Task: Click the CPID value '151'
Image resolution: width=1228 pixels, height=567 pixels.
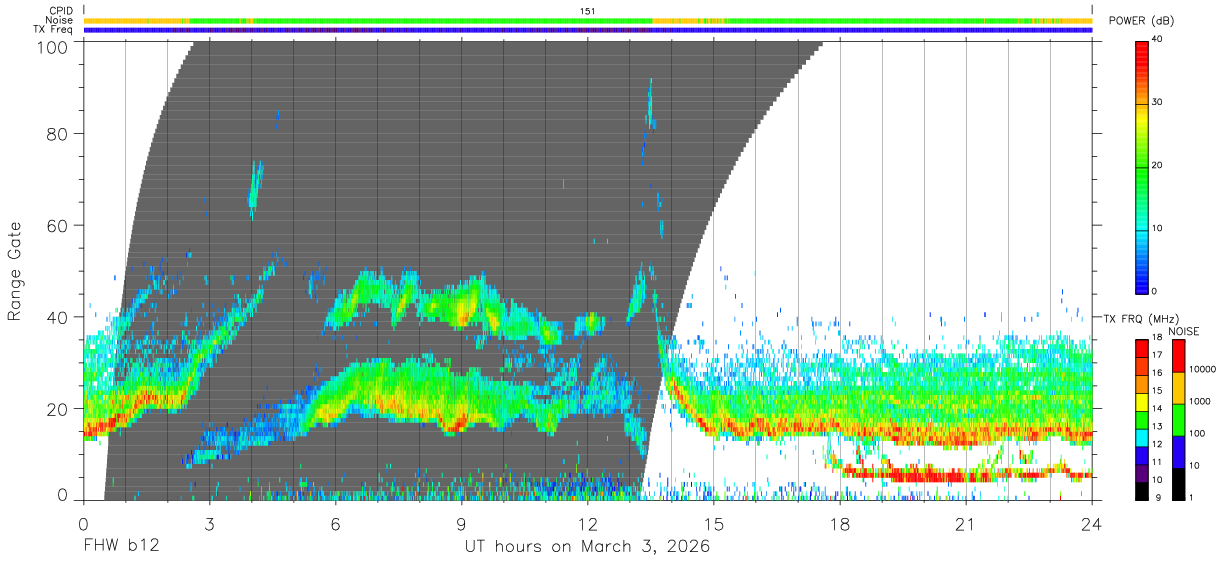Action: click(x=588, y=11)
